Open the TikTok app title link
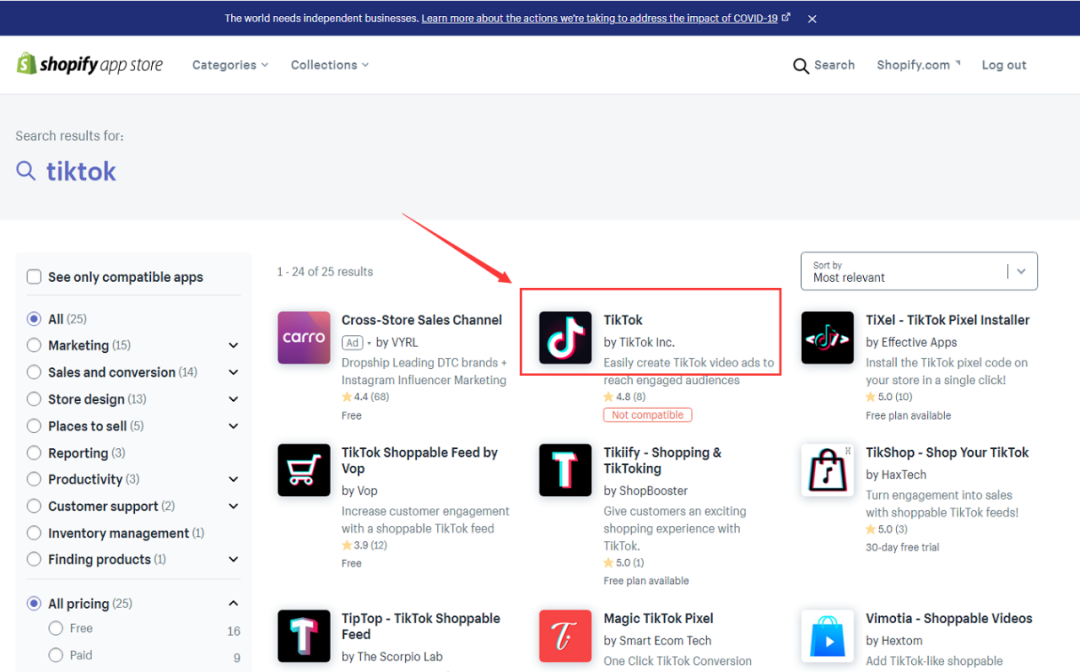 point(623,319)
